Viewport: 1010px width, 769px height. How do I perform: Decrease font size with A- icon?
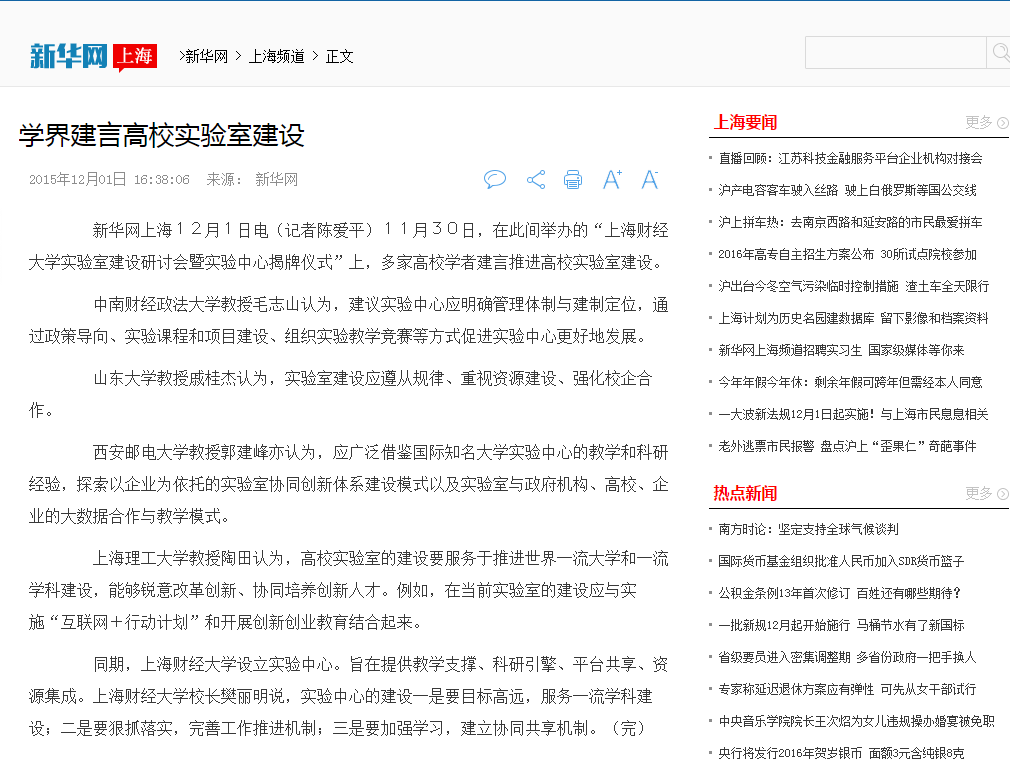pyautogui.click(x=650, y=179)
